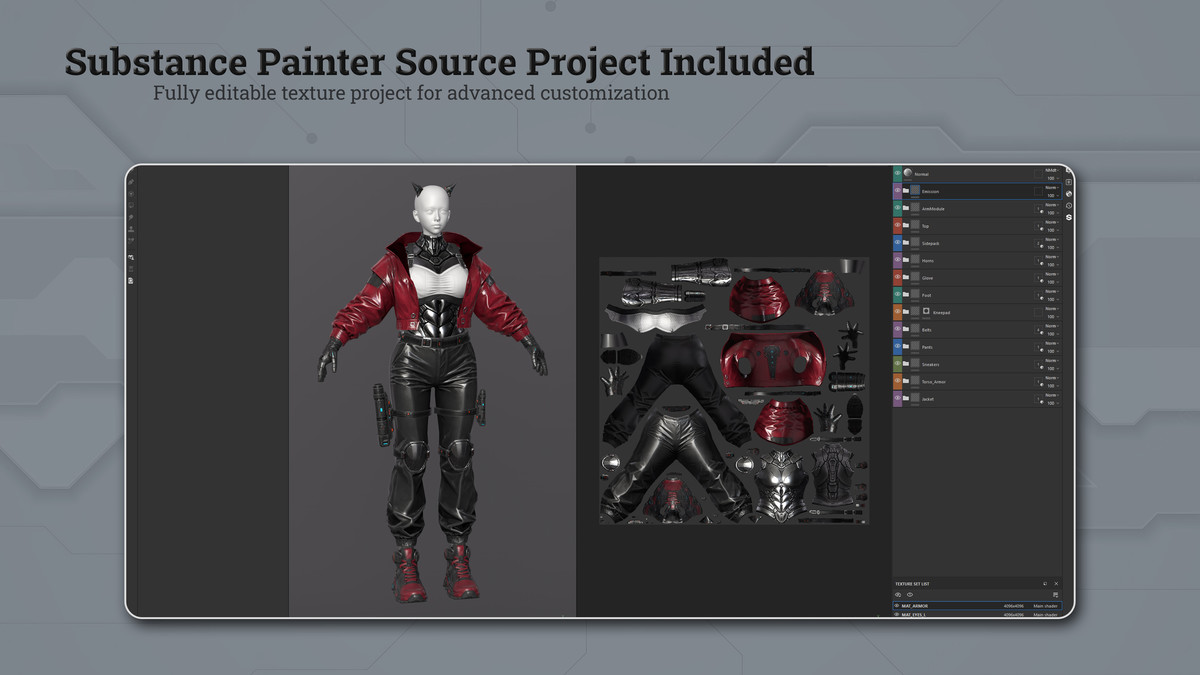Adjust the opacity value of Glove layer
Screen dimensions: 1200x675
pos(1052,282)
